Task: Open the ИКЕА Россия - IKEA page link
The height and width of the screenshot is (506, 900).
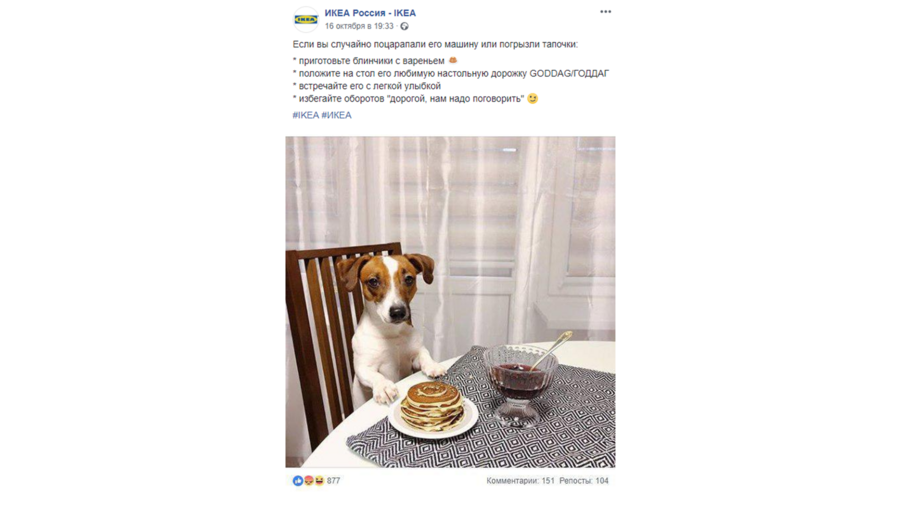Action: coord(370,13)
